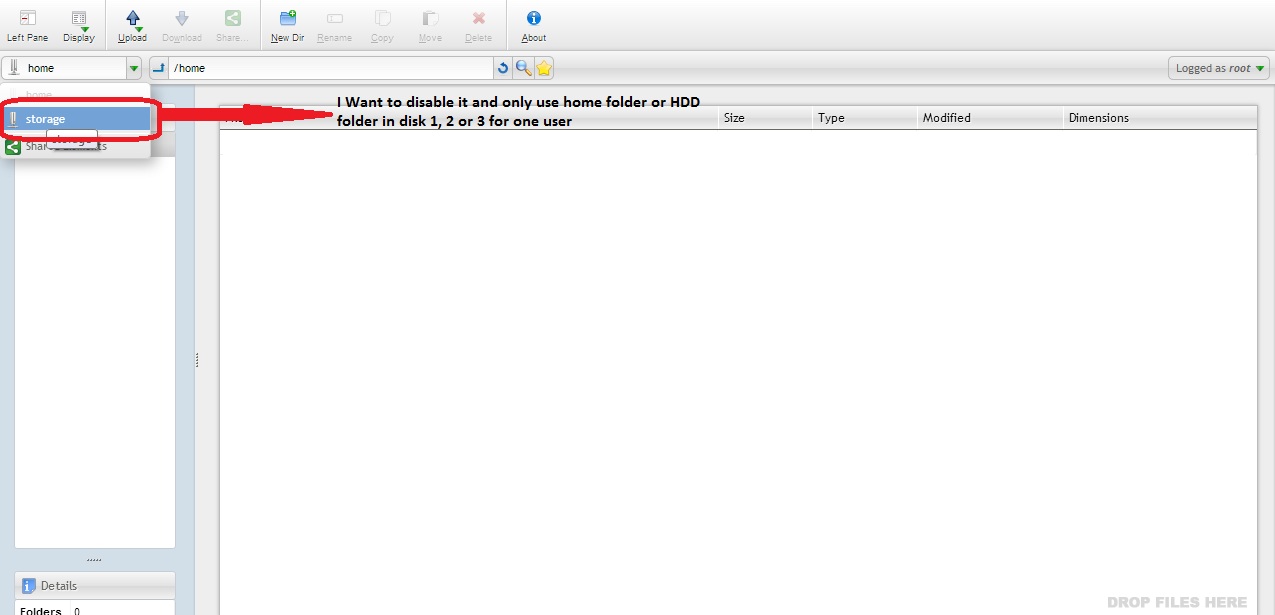Refresh the current folder listing
This screenshot has width=1275, height=615.
tap(502, 68)
